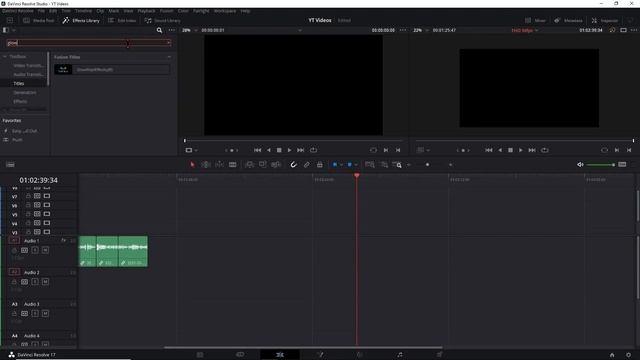Open the Help menu
640x360 pixels.
(x=245, y=11)
